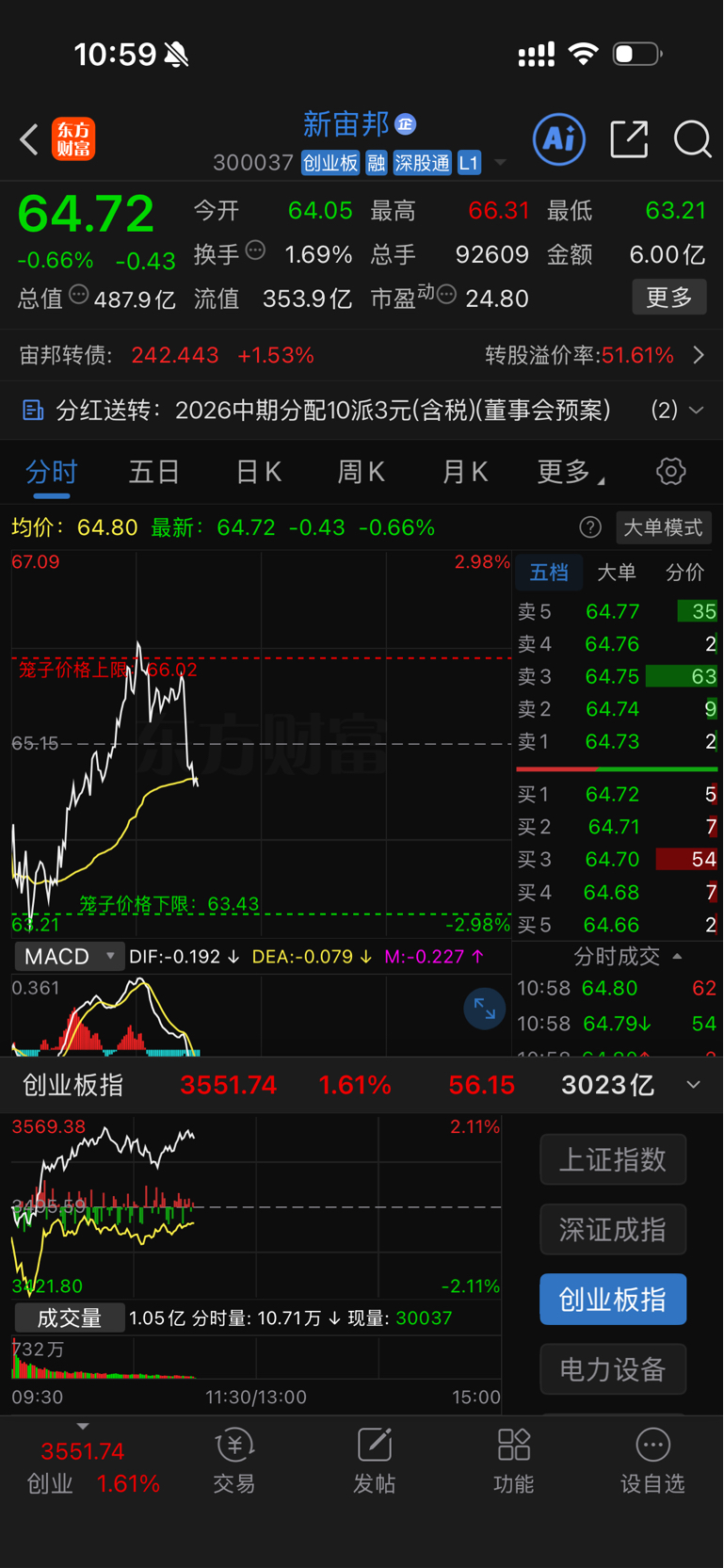The height and width of the screenshot is (1568, 724).
Task: Tap the 买5 row at 64.66
Action: pos(617,924)
